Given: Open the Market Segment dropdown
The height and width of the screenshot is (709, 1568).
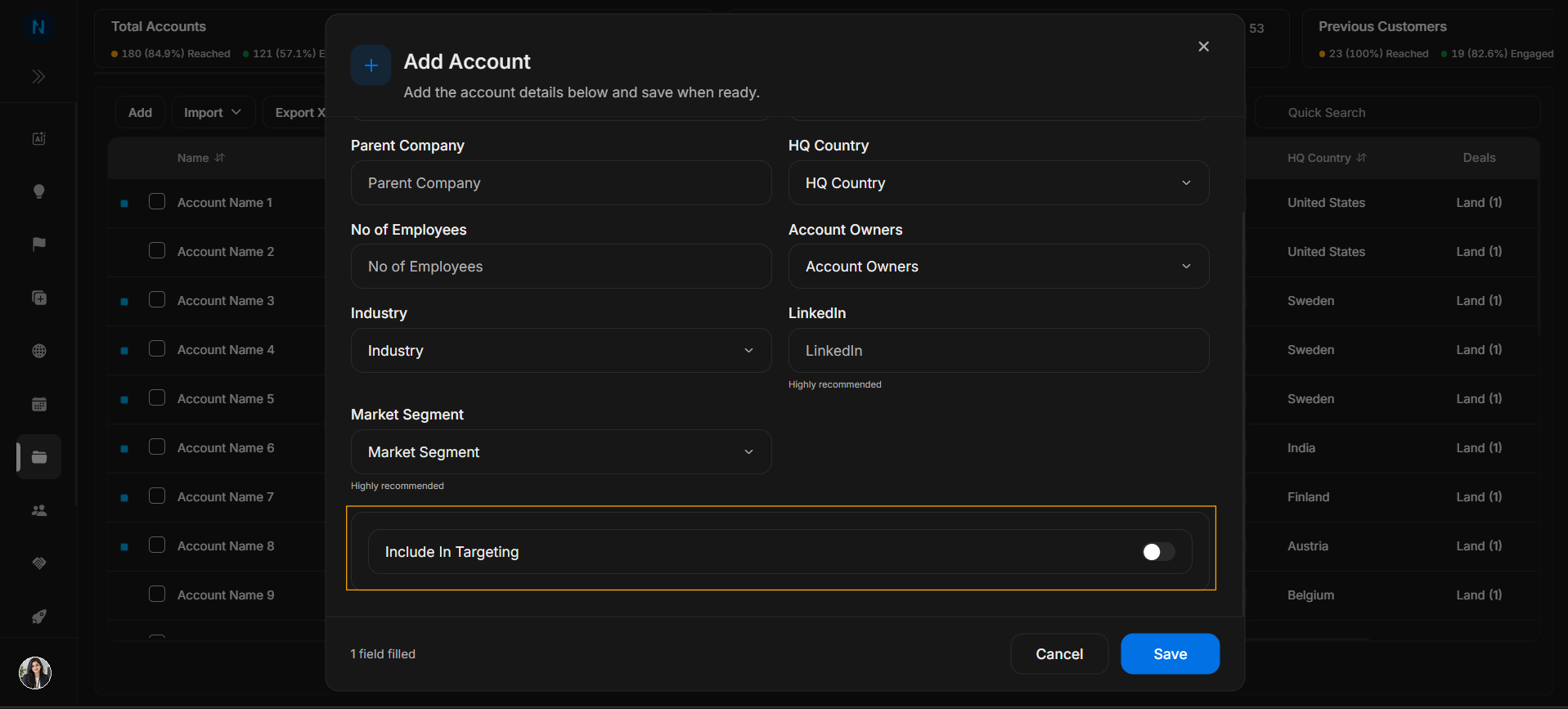Looking at the screenshot, I should 560,452.
